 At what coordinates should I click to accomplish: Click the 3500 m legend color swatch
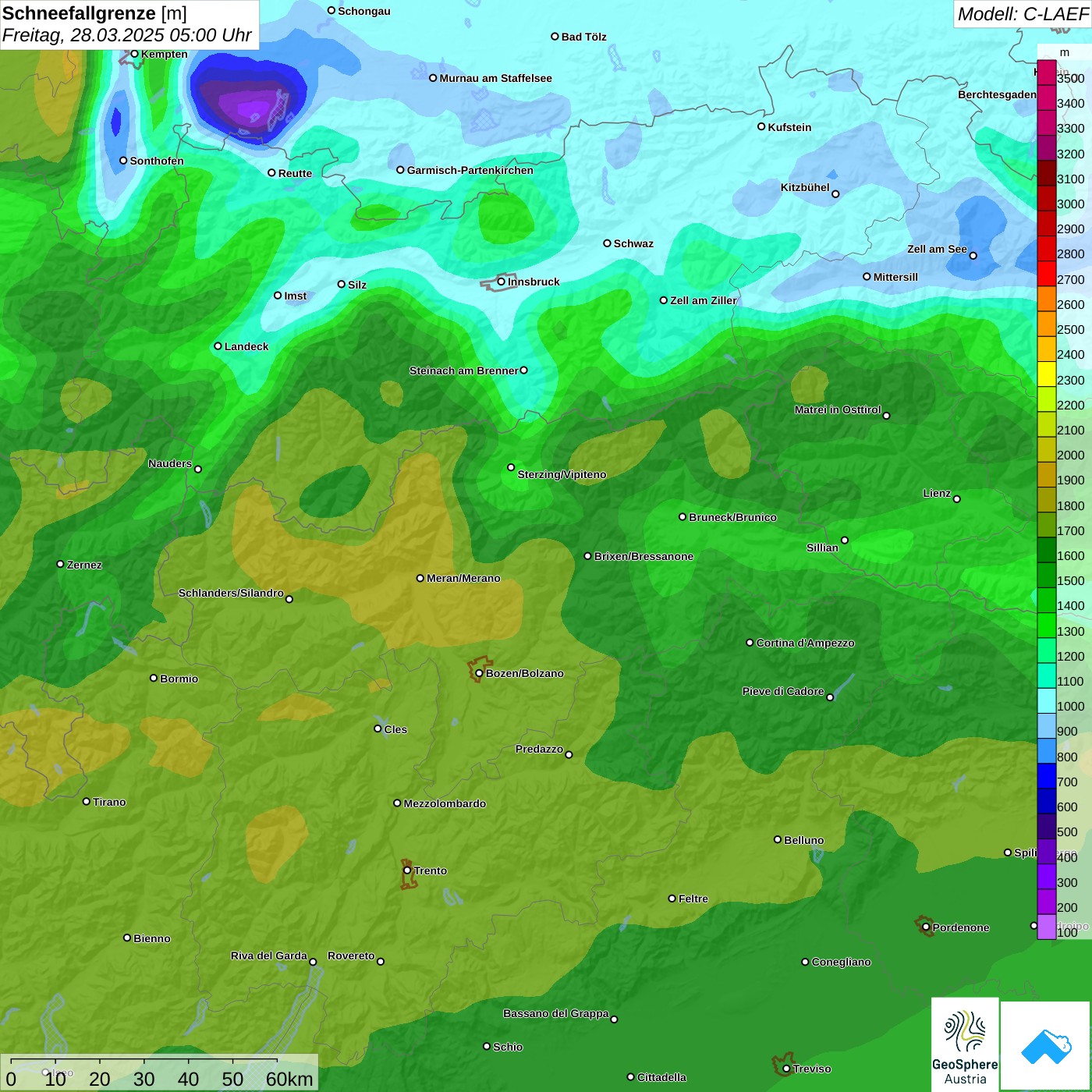click(1047, 73)
